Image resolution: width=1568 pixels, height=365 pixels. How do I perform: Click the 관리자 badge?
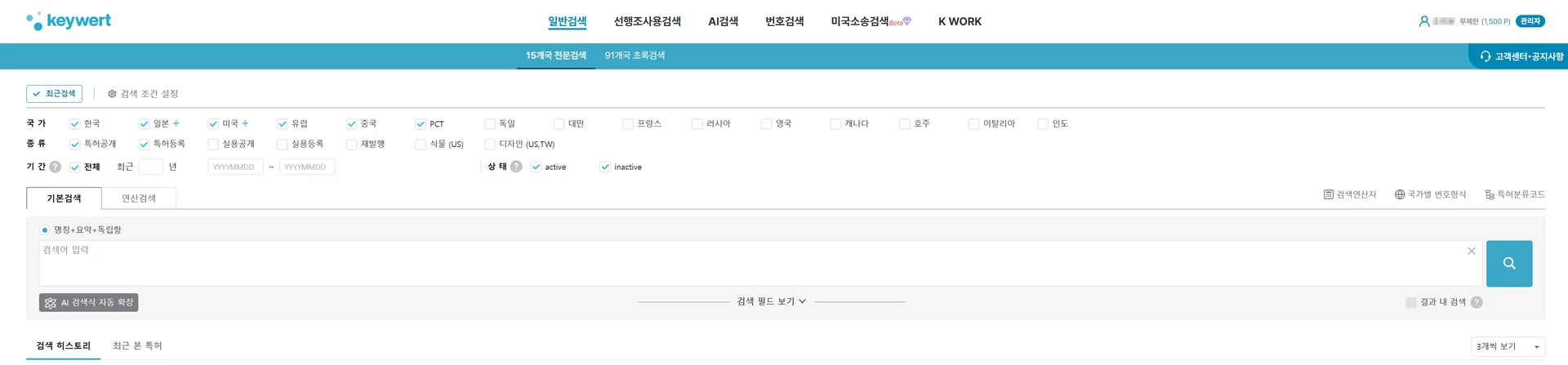pos(1530,21)
